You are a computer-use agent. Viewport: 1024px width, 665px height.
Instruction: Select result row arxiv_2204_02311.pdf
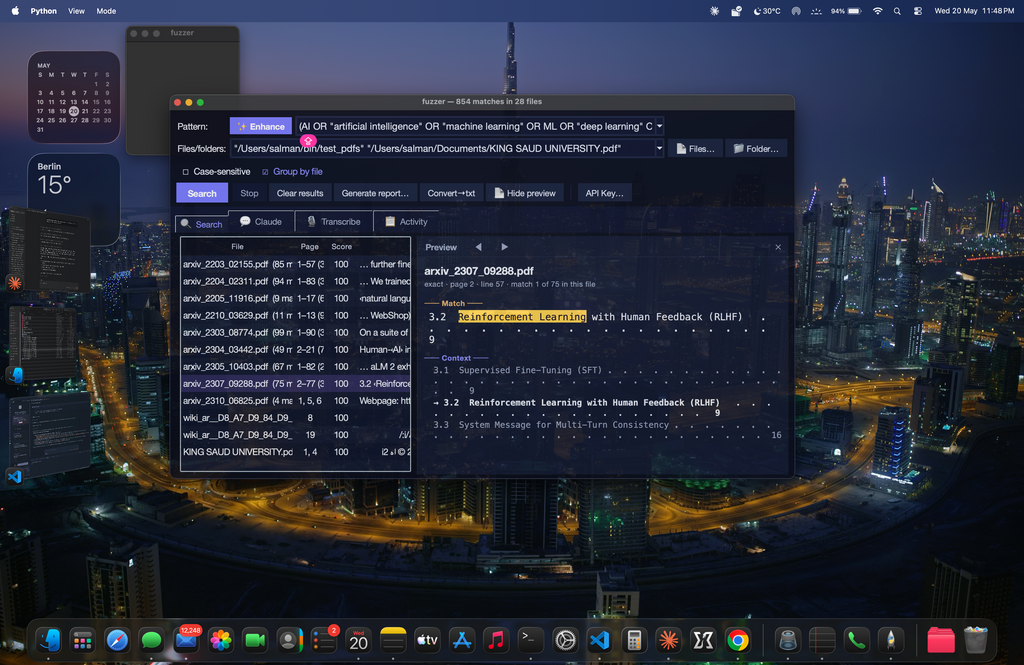(296, 281)
